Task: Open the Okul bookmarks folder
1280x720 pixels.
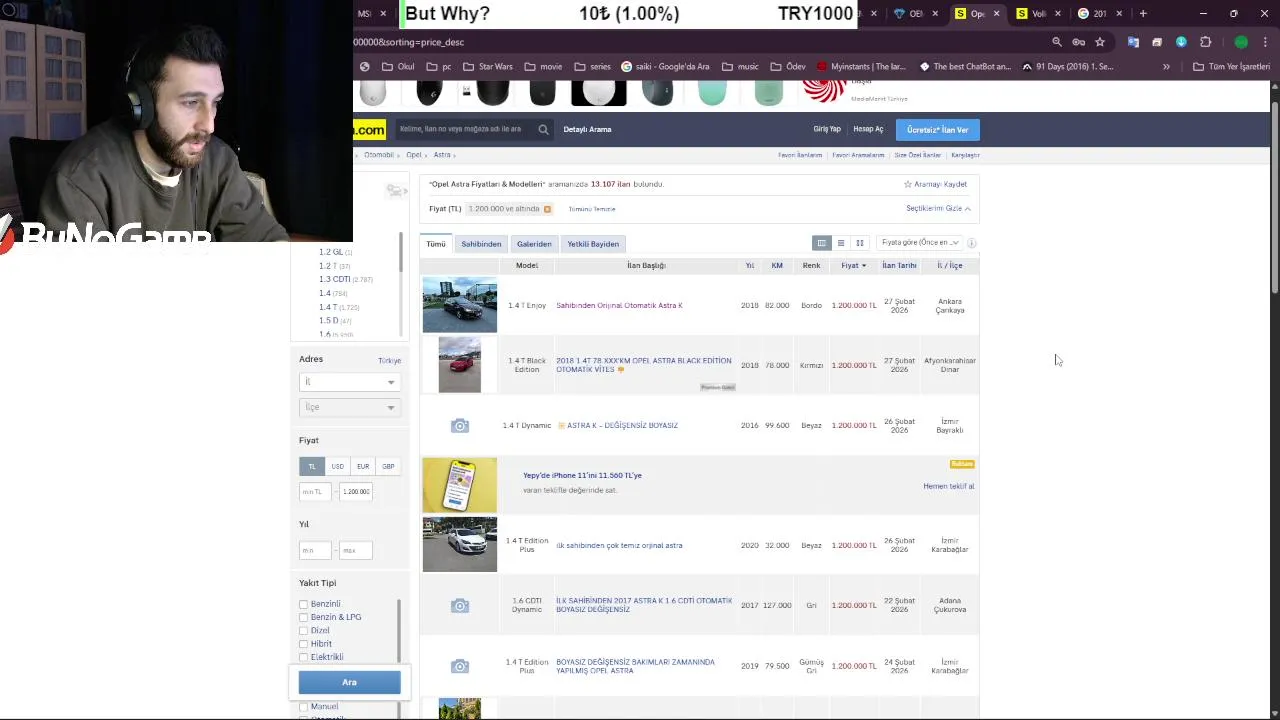Action: (x=398, y=66)
